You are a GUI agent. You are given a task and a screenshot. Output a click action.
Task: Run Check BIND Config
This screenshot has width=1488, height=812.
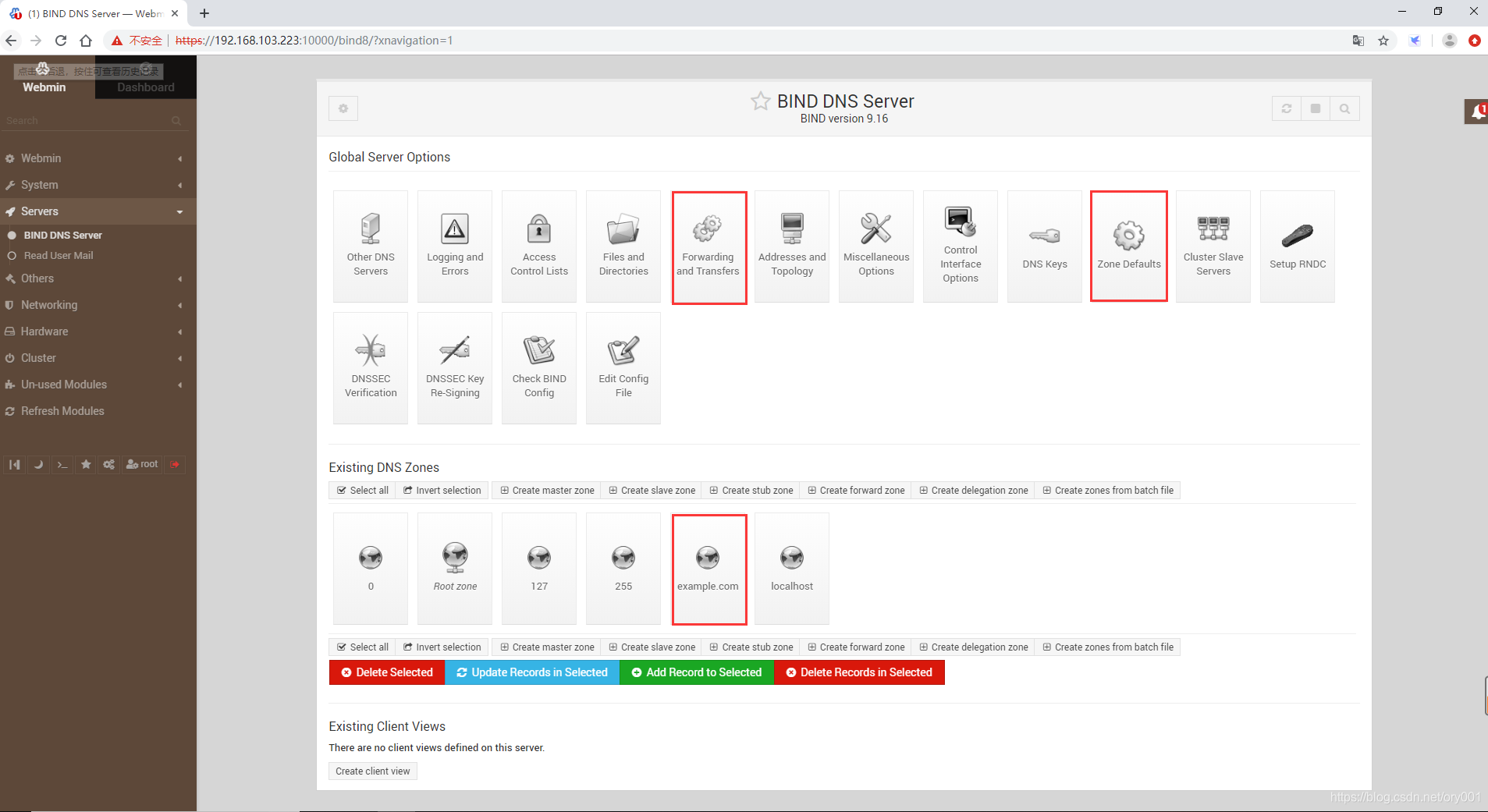click(x=539, y=368)
